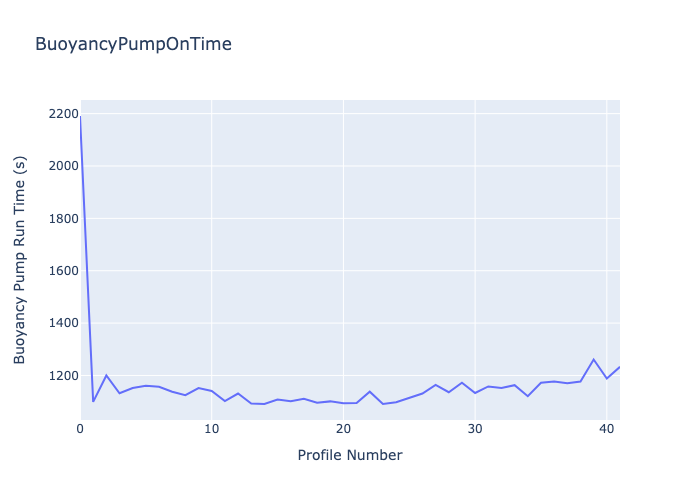Viewport: 700px width, 500px height.
Task: Click the y-axis tick label 2000
Action: pos(63,167)
